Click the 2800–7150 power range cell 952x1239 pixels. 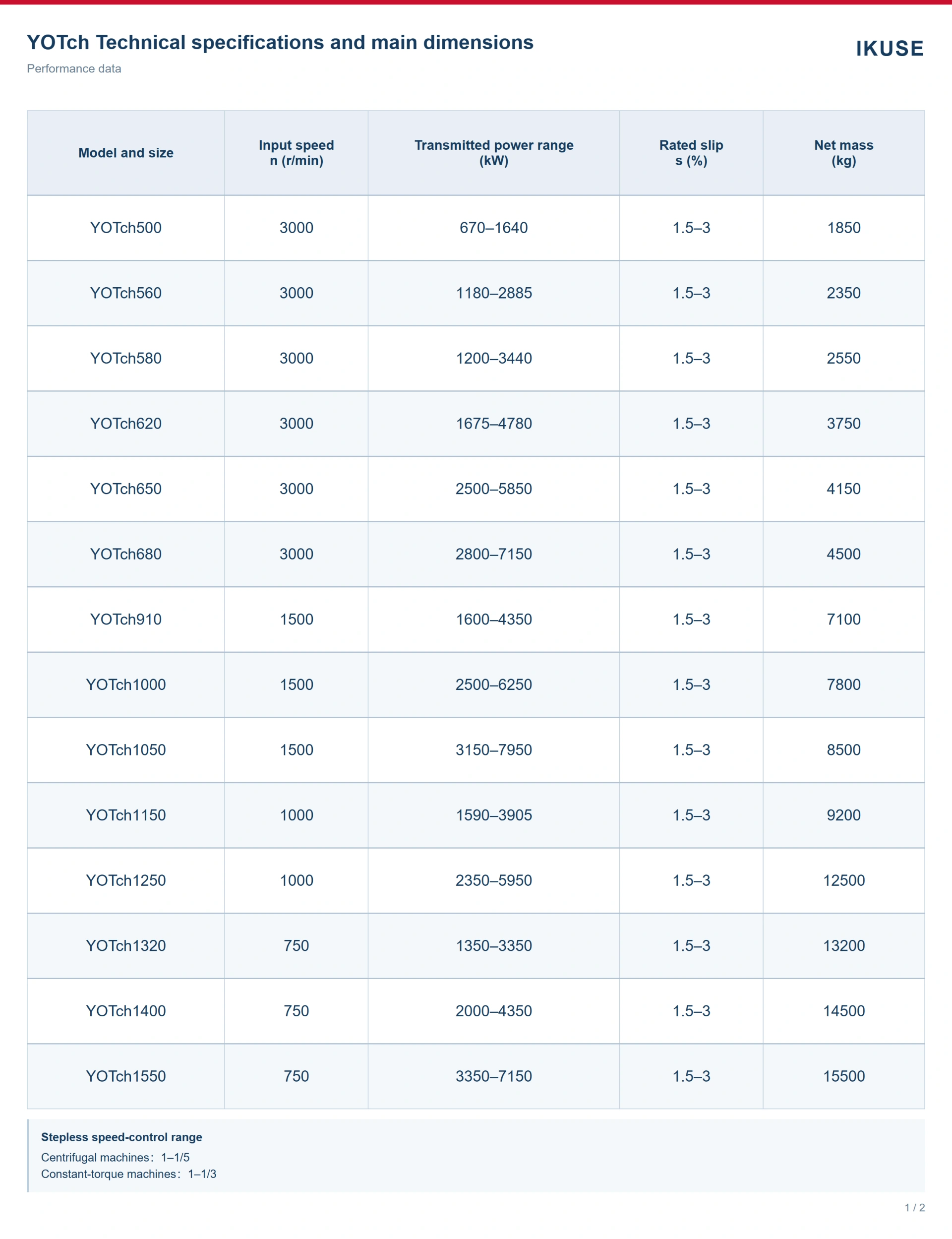coord(493,554)
